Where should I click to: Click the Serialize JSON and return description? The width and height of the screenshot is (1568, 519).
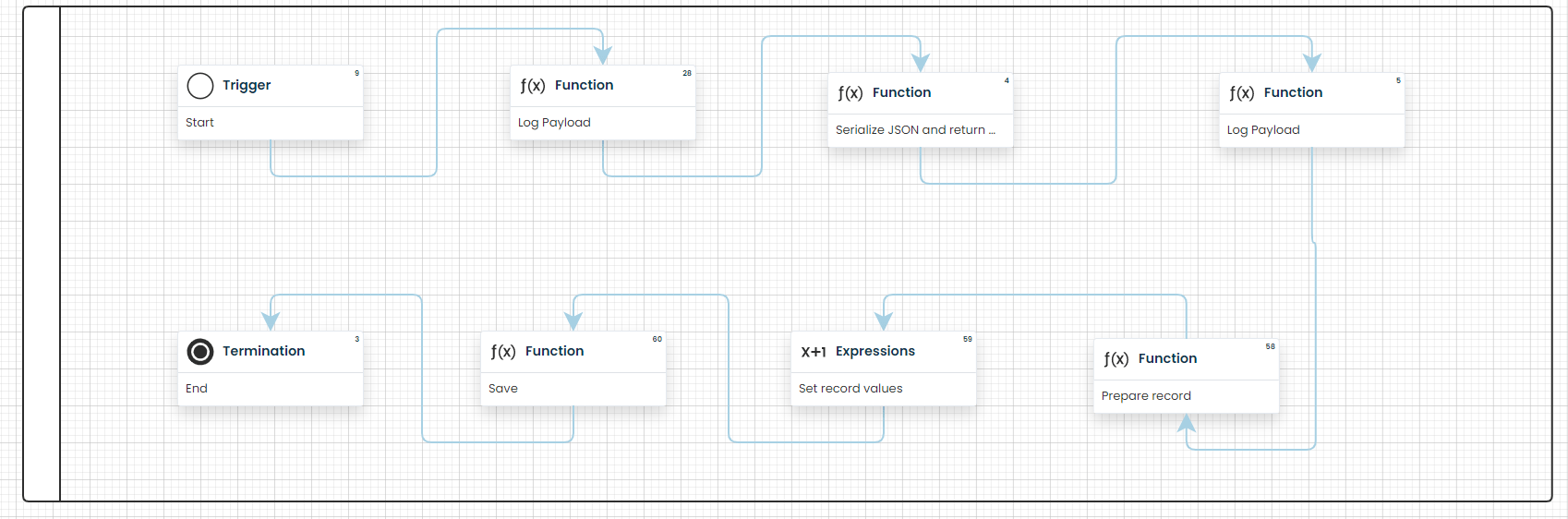pyautogui.click(x=915, y=130)
